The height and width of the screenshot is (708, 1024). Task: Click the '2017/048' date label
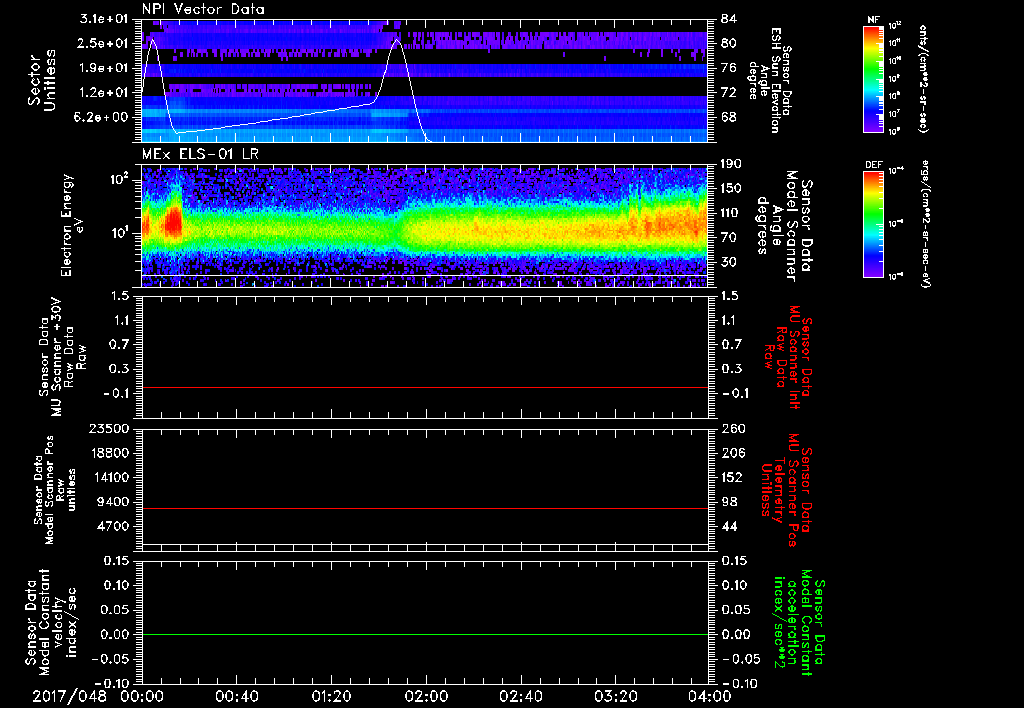click(69, 696)
